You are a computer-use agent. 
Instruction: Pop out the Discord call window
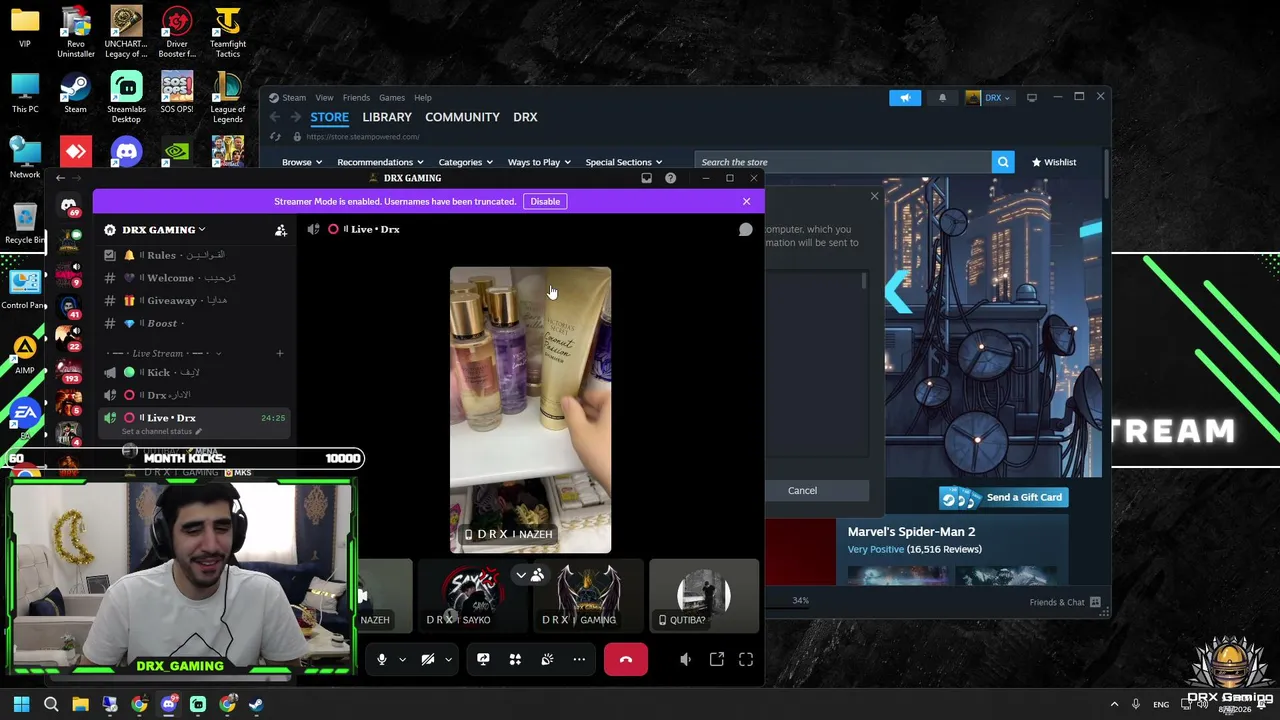(x=717, y=660)
